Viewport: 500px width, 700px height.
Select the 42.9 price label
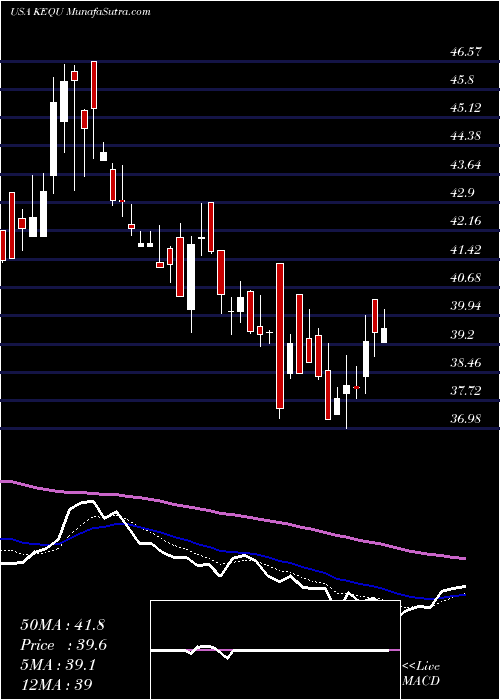(462, 193)
